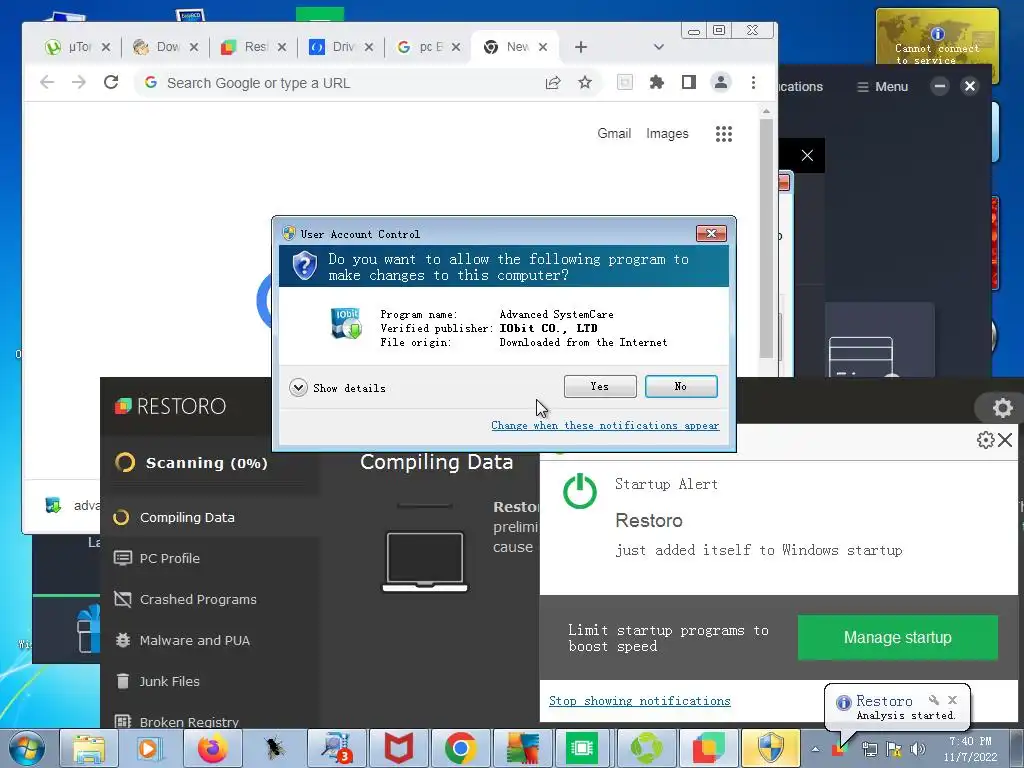Switch to the Restoro tab in Chrome
Viewport: 1024px width, 768px height.
pos(253,47)
